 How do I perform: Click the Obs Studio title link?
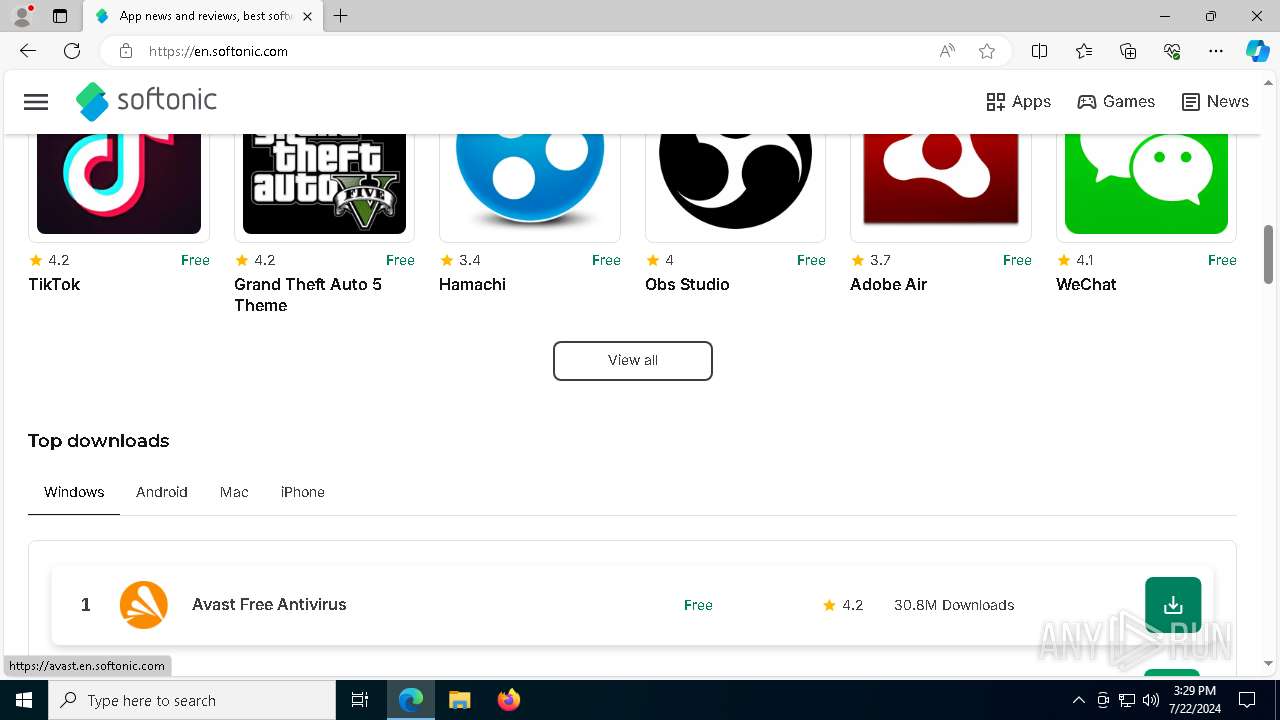coord(687,284)
